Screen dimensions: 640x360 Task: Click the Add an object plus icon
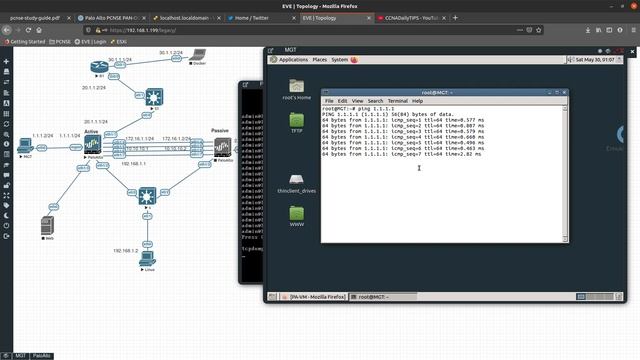[x=6, y=61]
